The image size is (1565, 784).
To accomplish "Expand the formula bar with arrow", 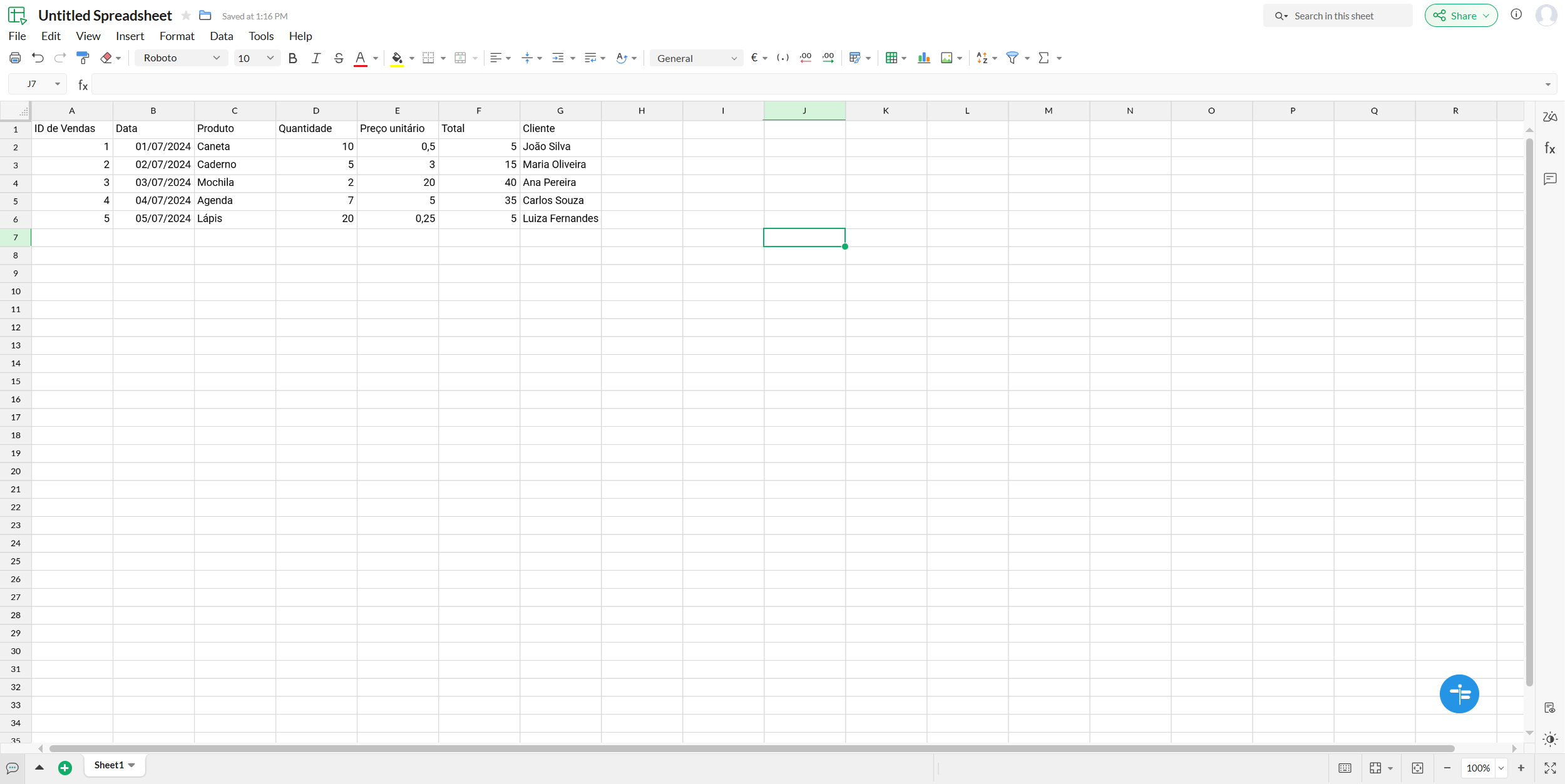I will tap(1548, 84).
